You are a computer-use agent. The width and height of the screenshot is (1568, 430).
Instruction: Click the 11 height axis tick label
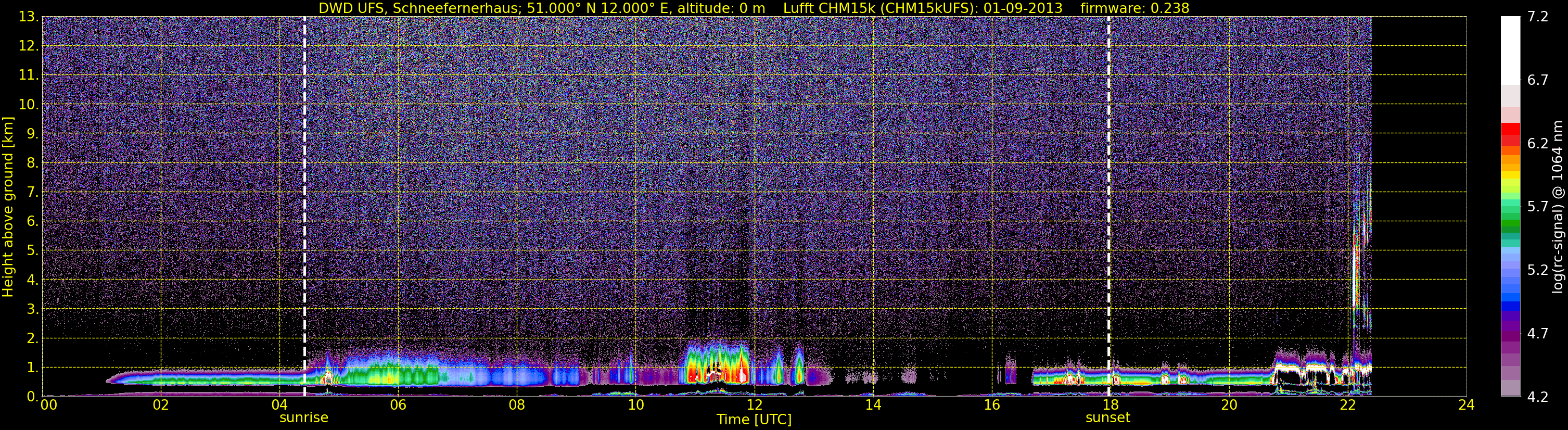(x=28, y=75)
